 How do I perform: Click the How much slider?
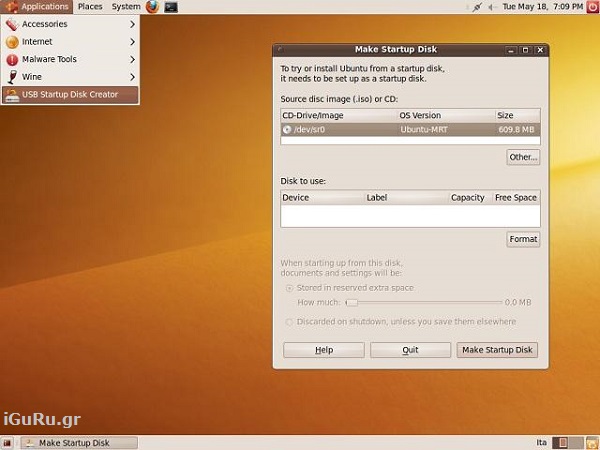click(x=424, y=302)
